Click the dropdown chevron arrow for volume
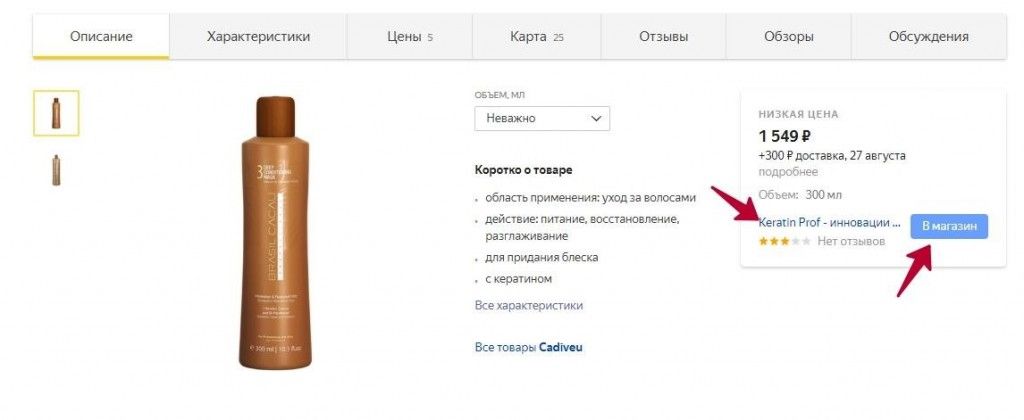This screenshot has width=1024, height=420. pyautogui.click(x=596, y=119)
